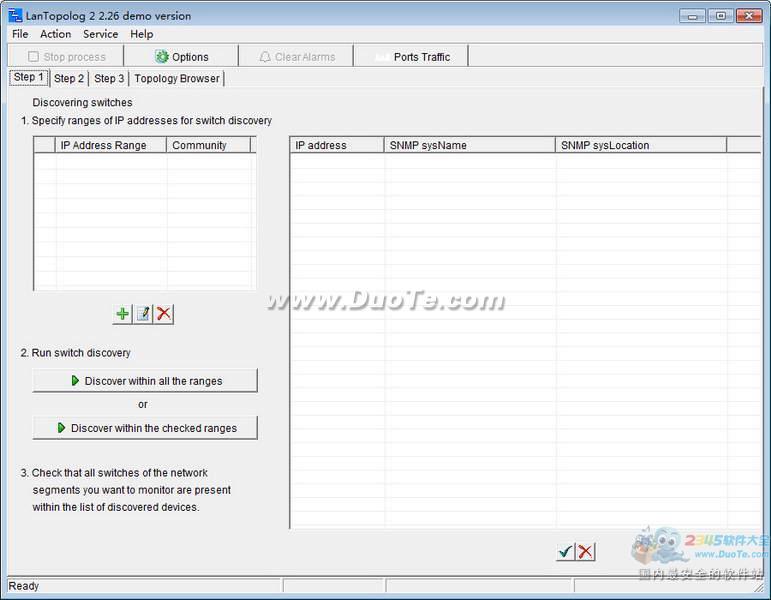Switch to the Step 3 tab
This screenshot has width=771, height=600.
(109, 78)
